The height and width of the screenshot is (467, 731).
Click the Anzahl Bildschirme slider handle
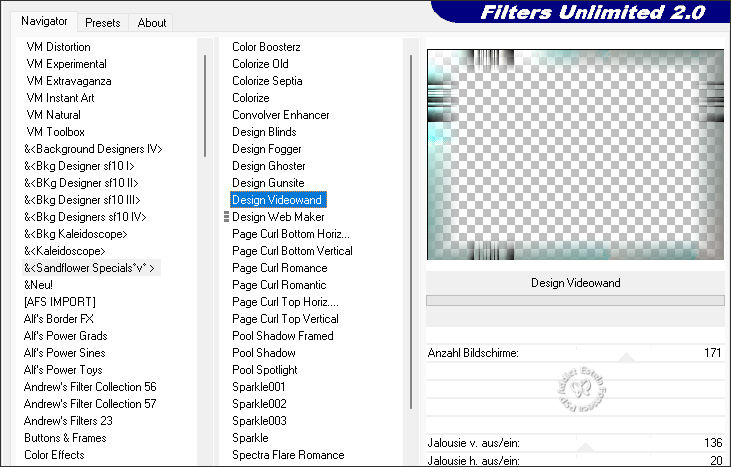click(x=626, y=357)
